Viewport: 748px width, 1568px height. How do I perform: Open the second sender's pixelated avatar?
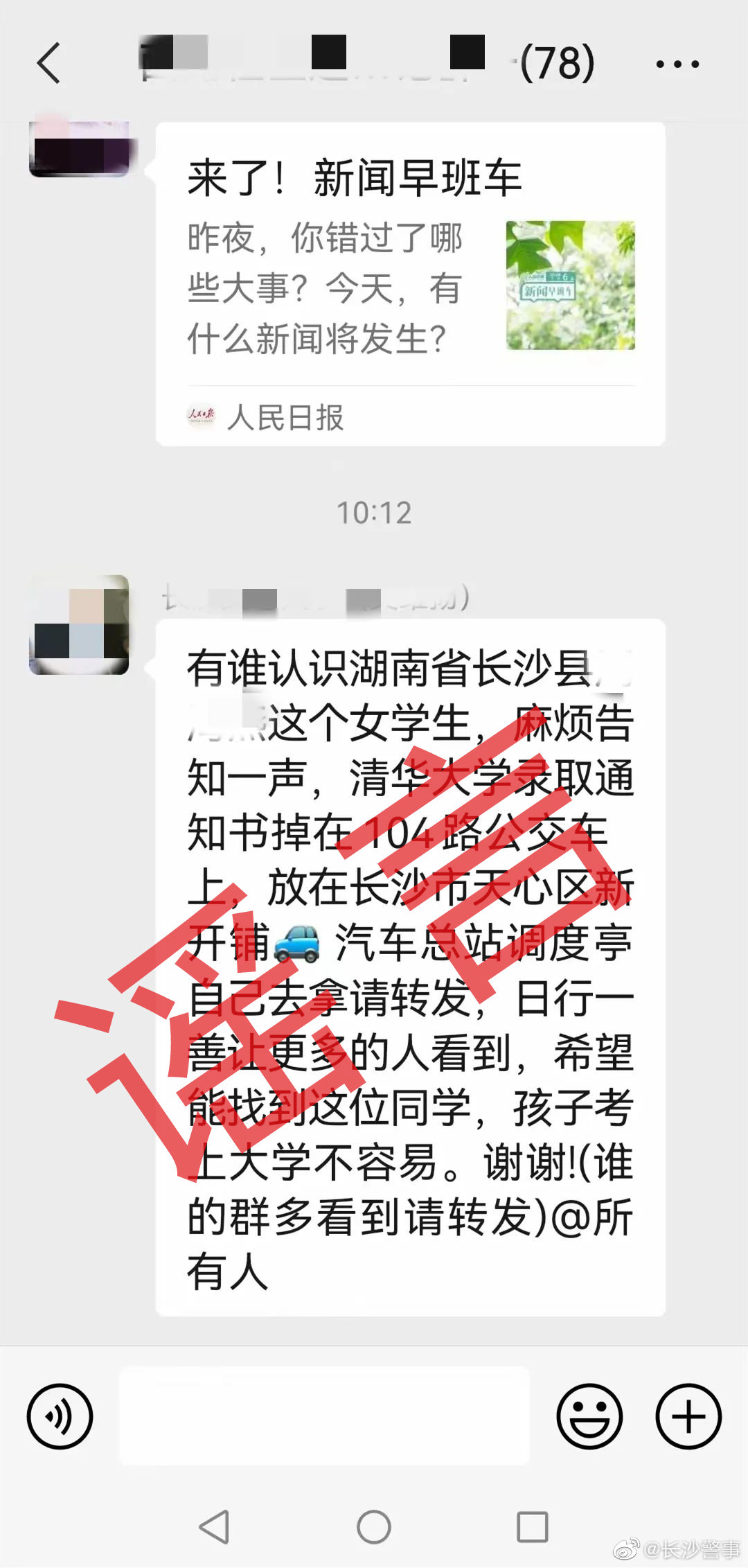[x=79, y=624]
